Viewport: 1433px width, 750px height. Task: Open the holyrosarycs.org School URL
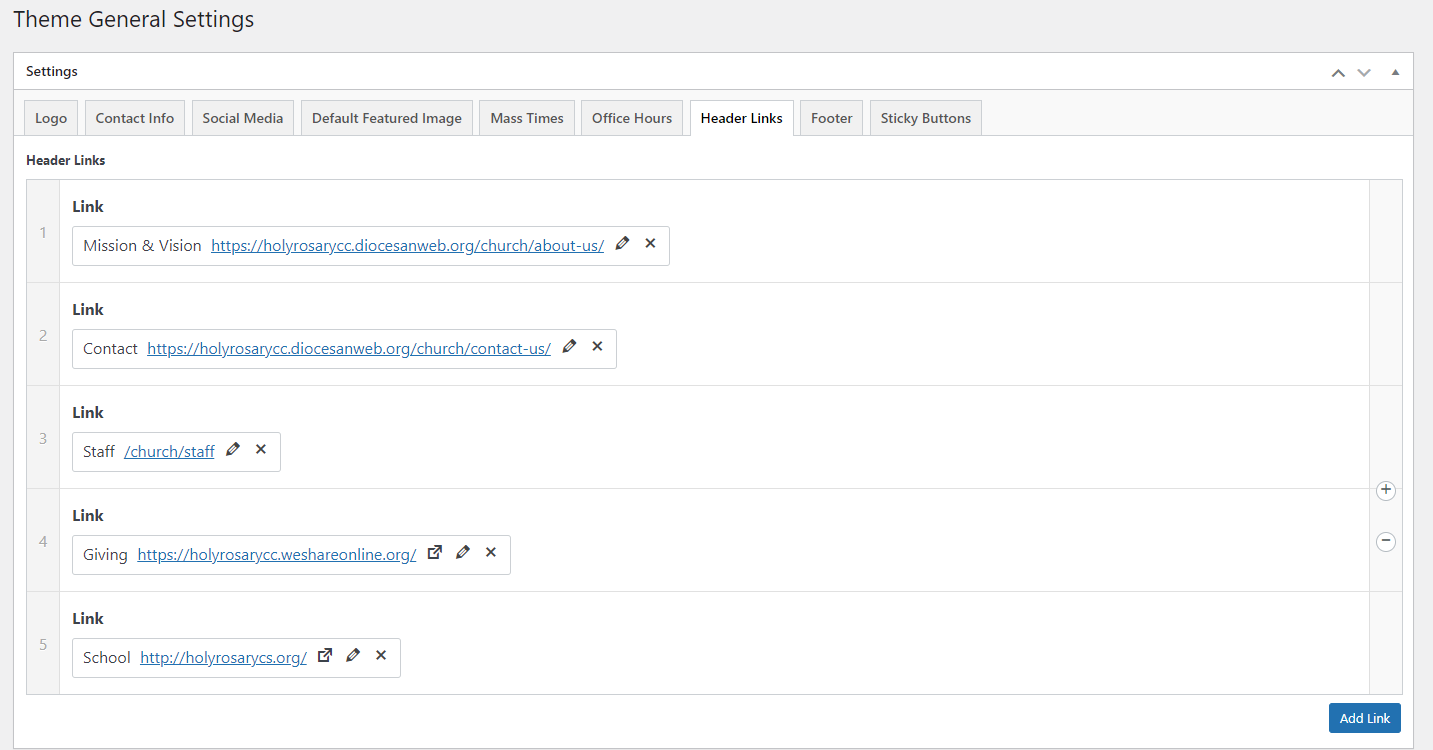223,658
